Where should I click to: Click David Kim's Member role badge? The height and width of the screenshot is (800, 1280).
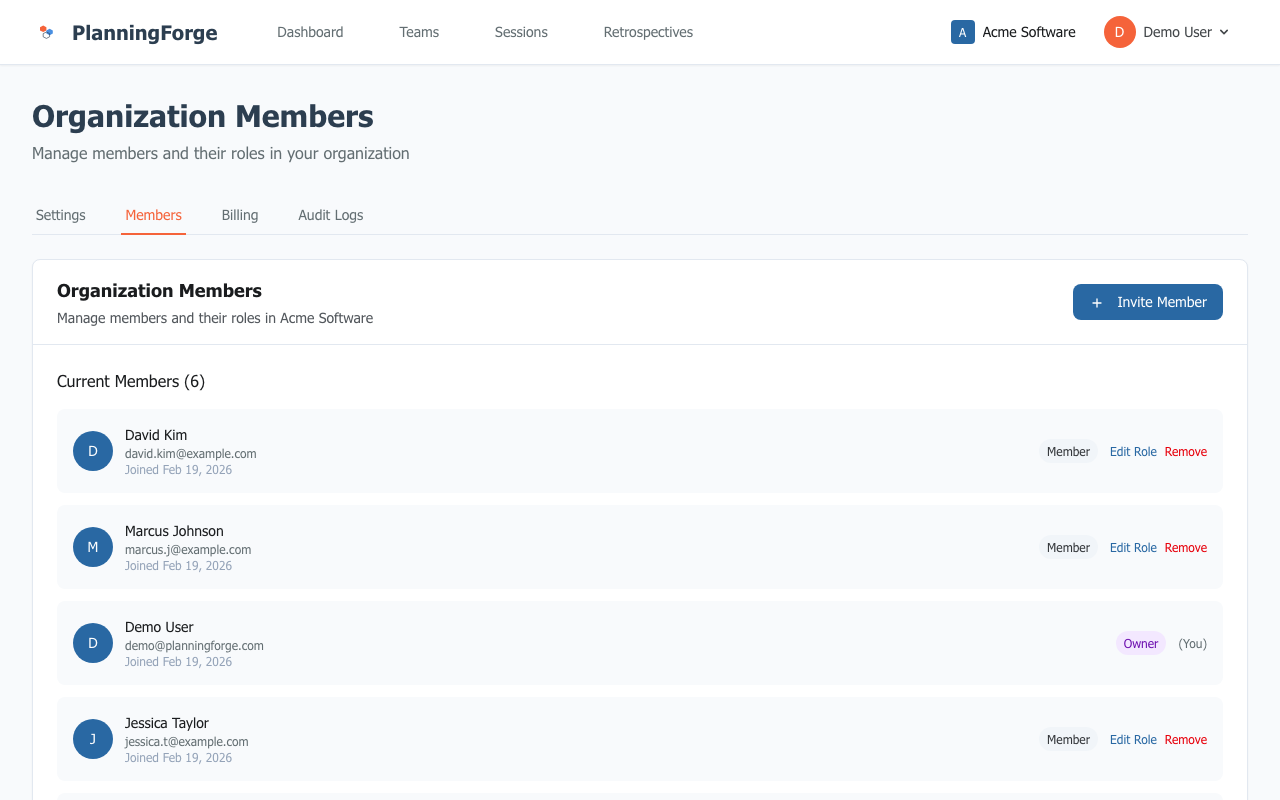[x=1068, y=451]
